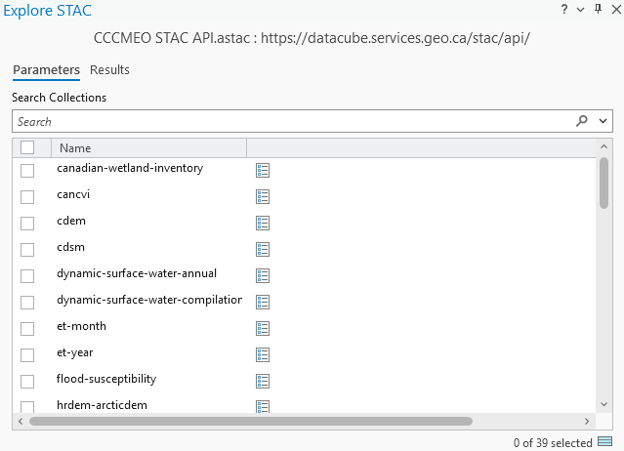
Task: Open details icon for et-year collection
Action: [263, 355]
